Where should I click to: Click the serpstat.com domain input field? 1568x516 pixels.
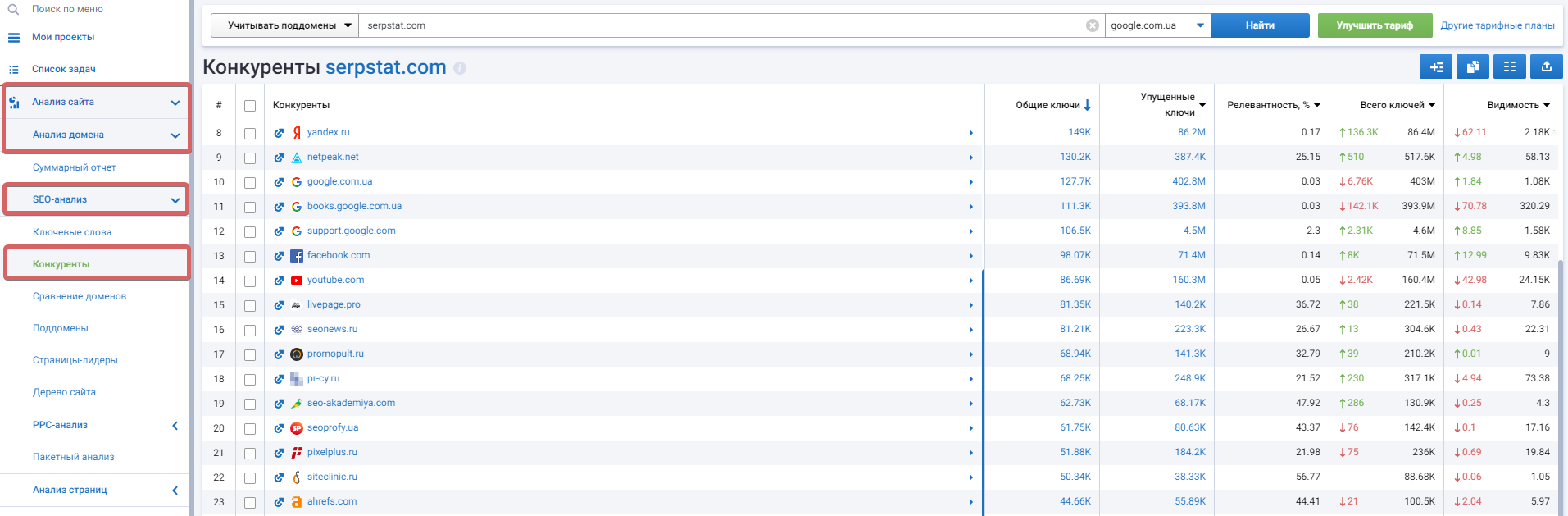pyautogui.click(x=721, y=25)
